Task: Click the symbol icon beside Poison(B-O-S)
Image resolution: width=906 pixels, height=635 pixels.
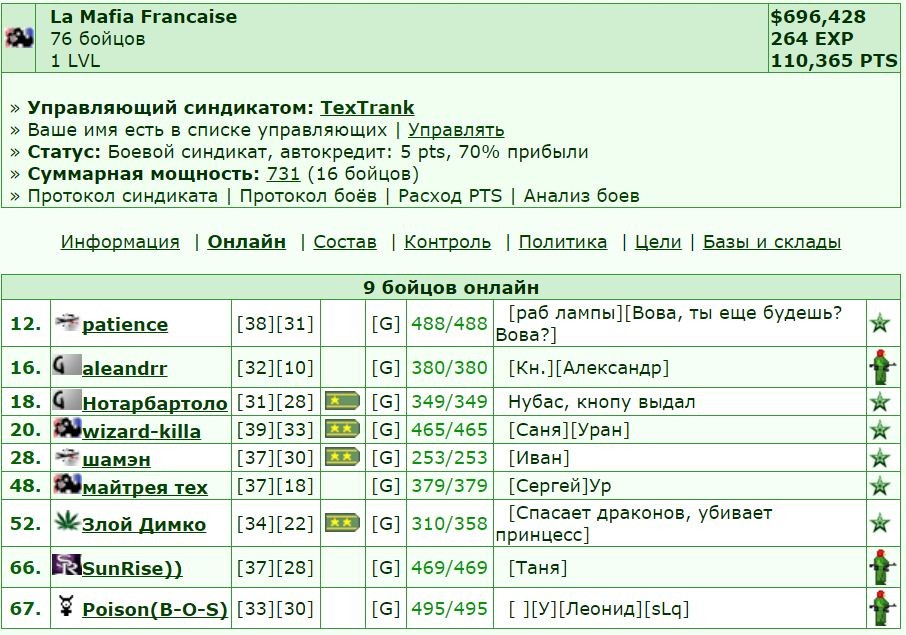Action: 66,606
